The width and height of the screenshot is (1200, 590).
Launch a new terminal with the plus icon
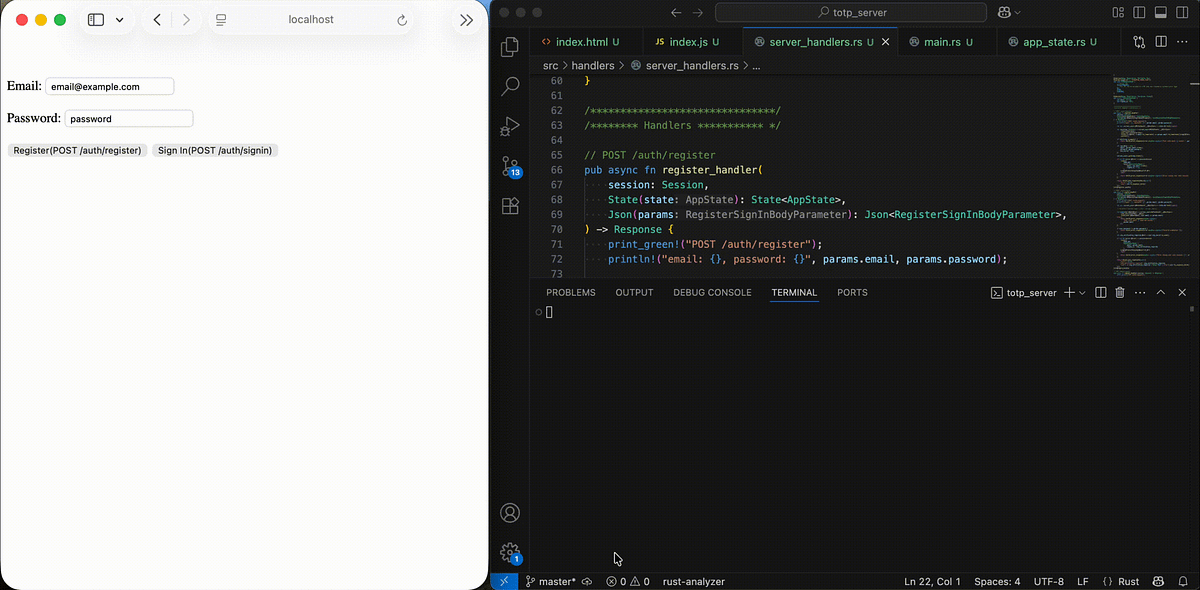point(1070,292)
